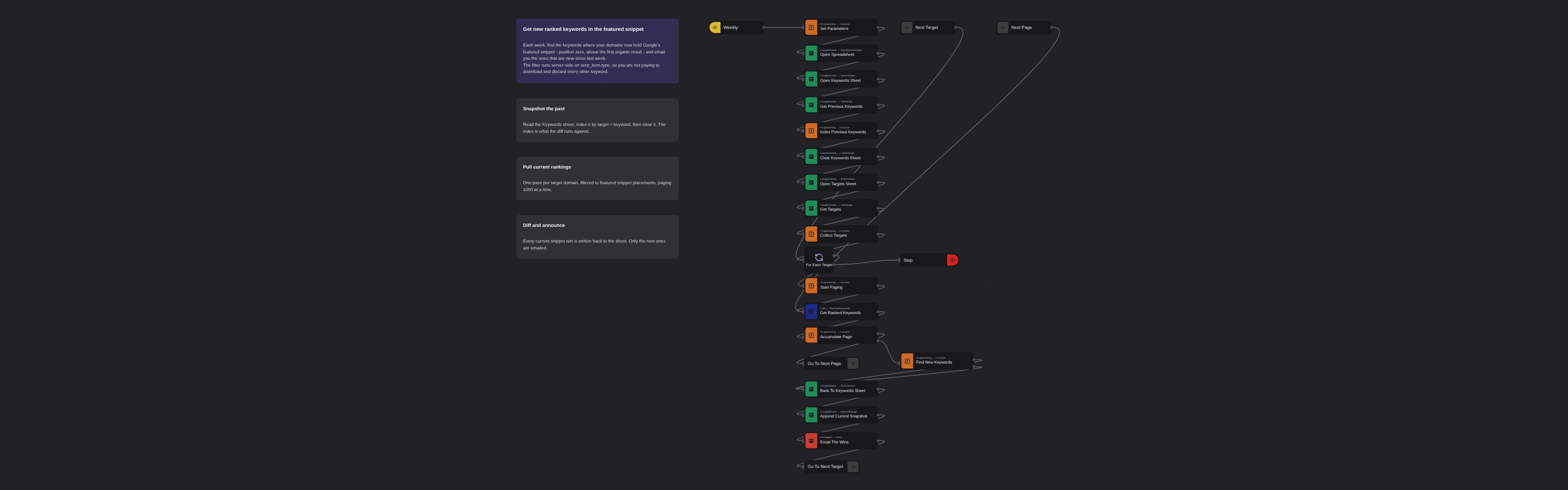
Task: Select the purple featured snippet description note
Action: (597, 51)
